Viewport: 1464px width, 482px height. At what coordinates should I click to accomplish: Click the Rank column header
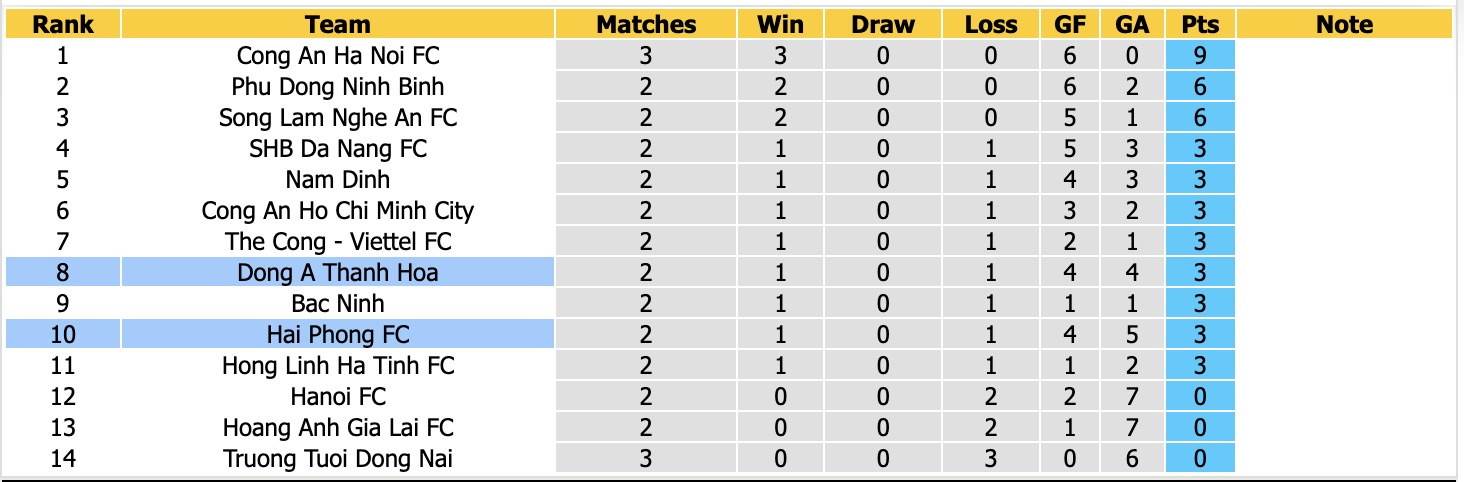click(63, 24)
